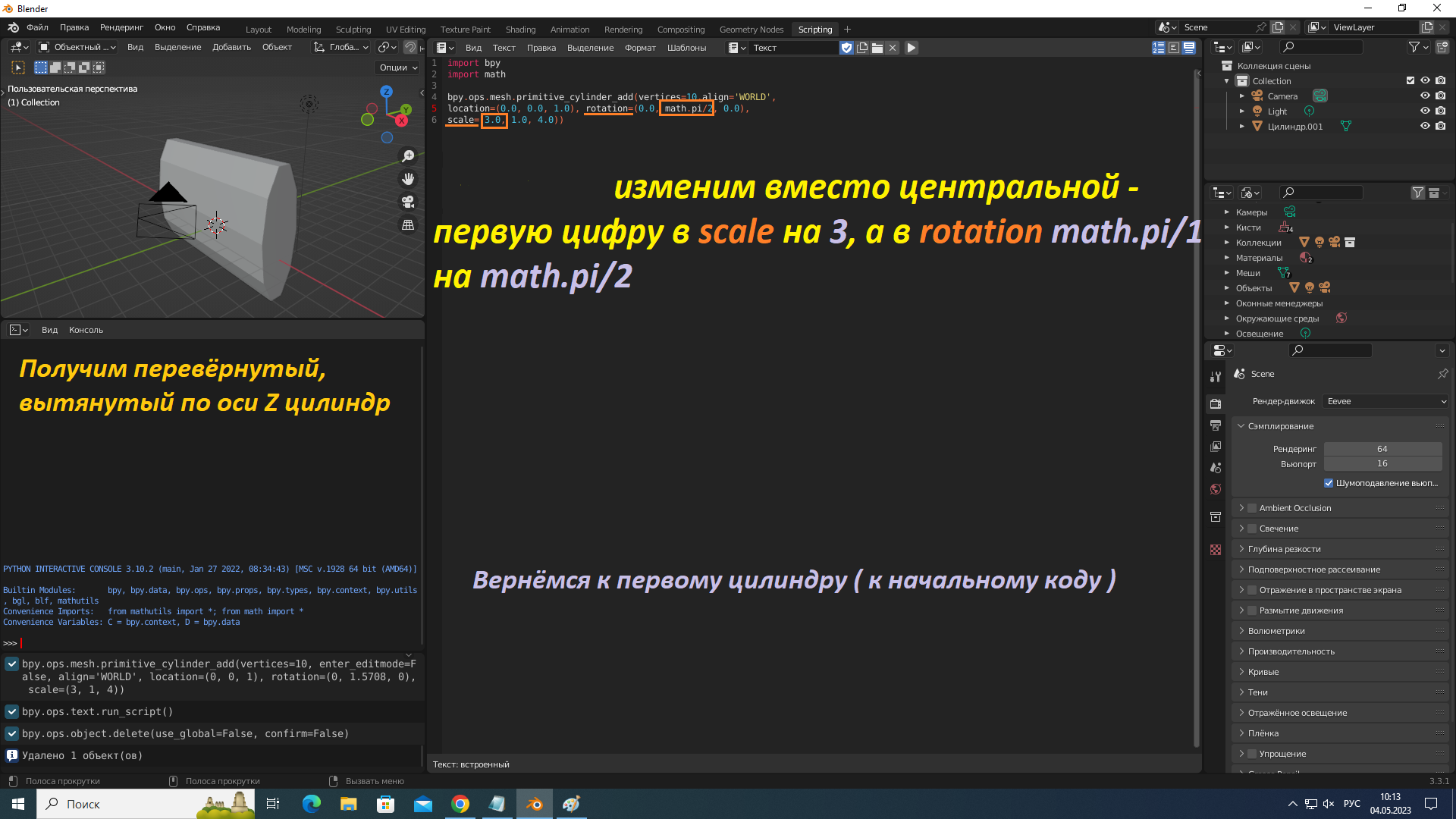Image resolution: width=1456 pixels, height=819 pixels.
Task: Toggle fake user shield for Текст data-block
Action: (x=846, y=48)
